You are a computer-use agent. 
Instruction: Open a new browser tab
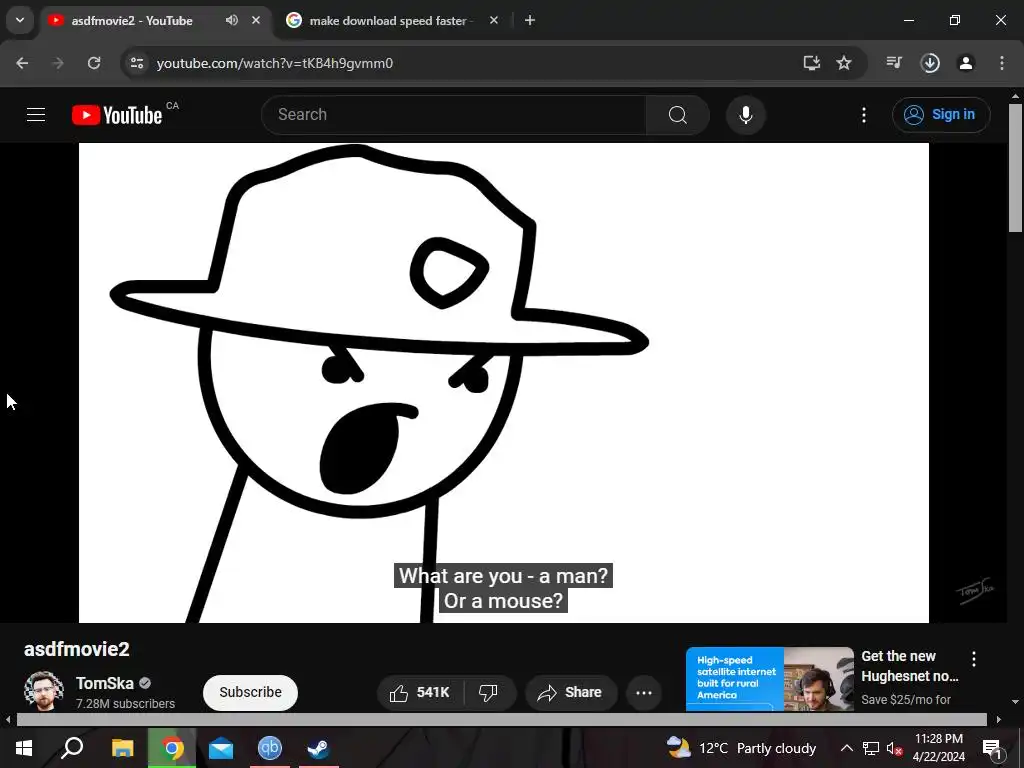tap(530, 20)
